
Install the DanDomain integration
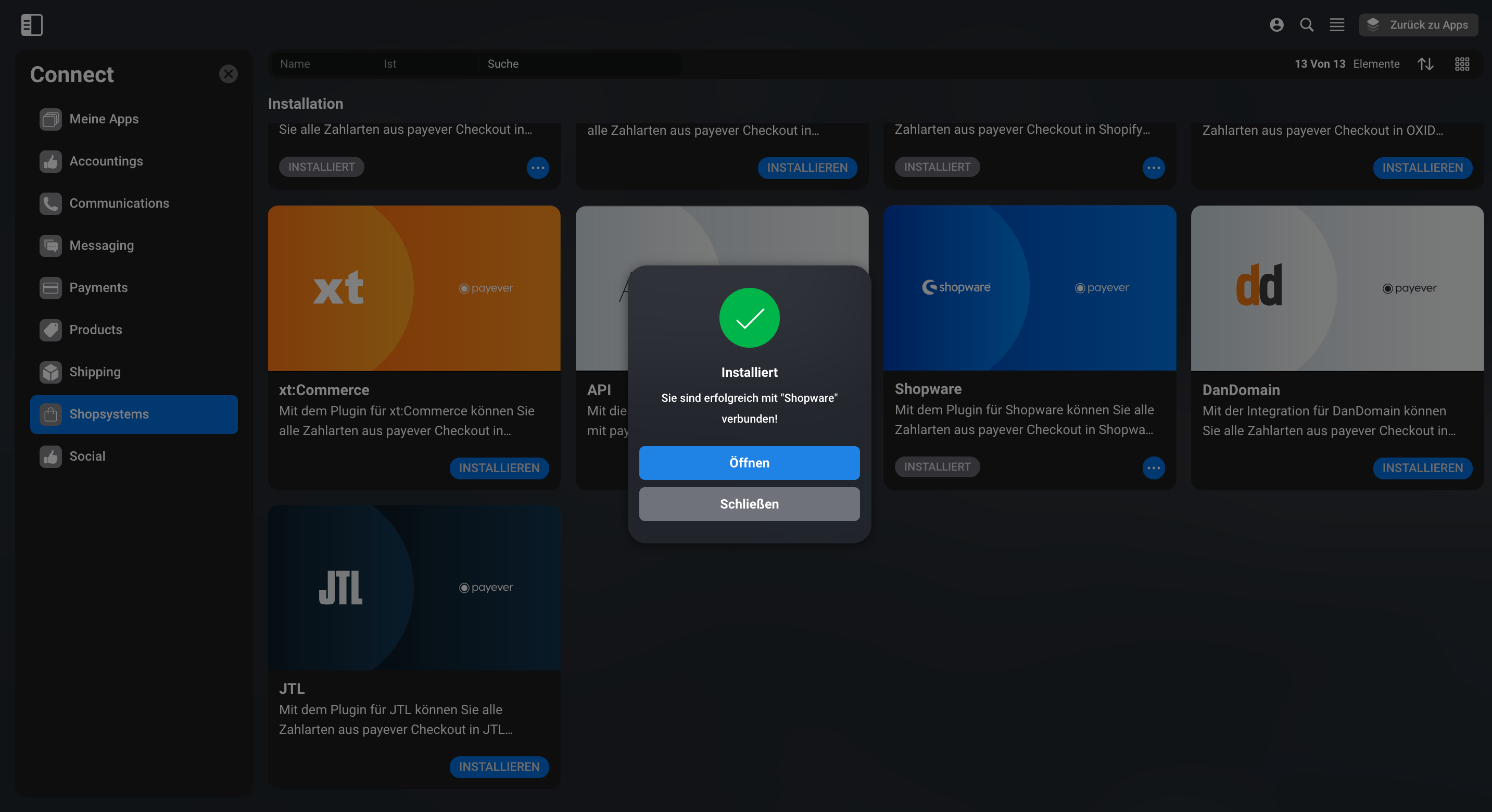tap(1422, 468)
